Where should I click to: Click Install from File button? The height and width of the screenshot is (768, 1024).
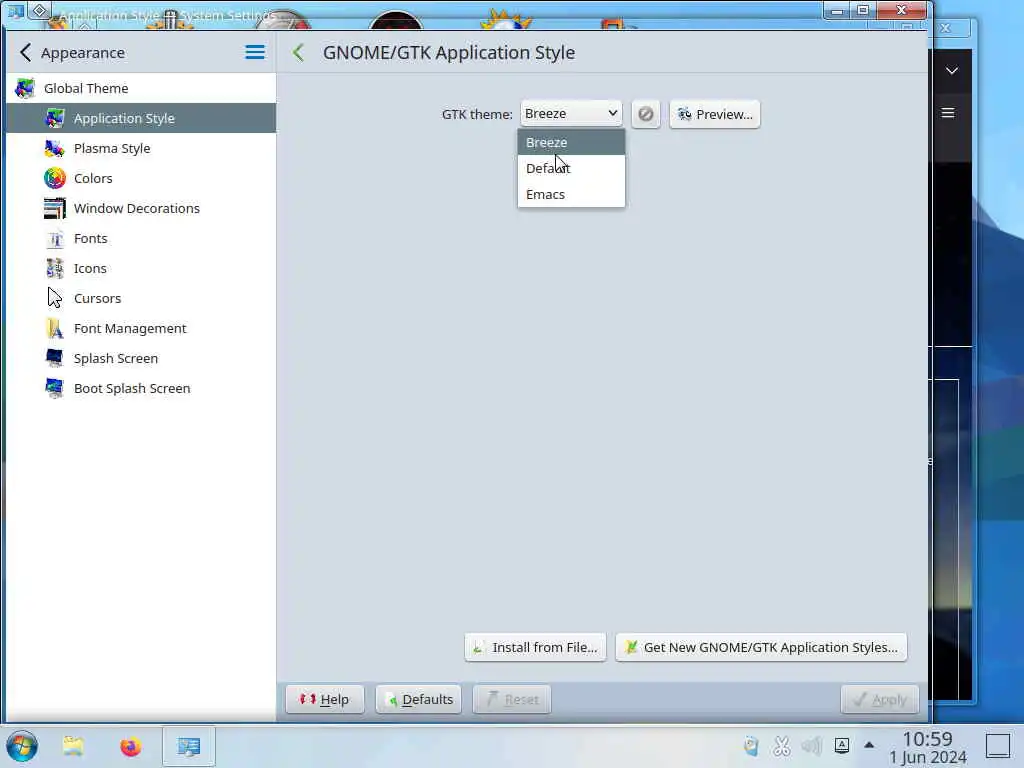click(x=536, y=647)
